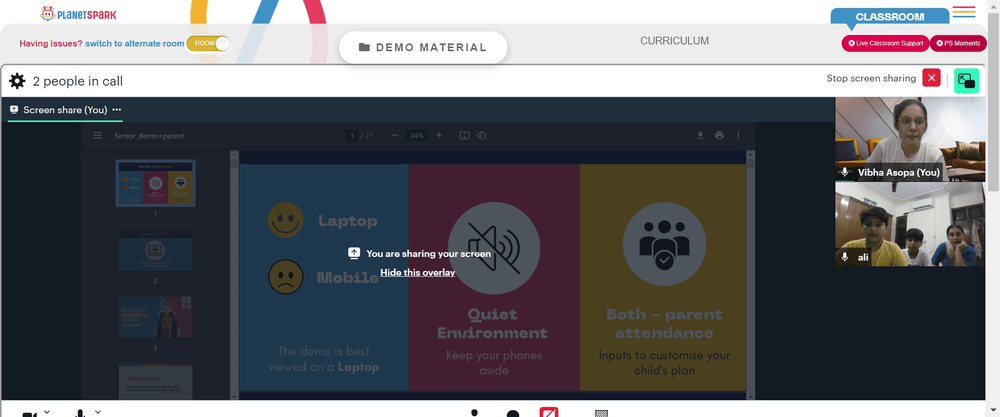Click Live Classroom Support button
This screenshot has height=417, width=1000.
coord(885,43)
